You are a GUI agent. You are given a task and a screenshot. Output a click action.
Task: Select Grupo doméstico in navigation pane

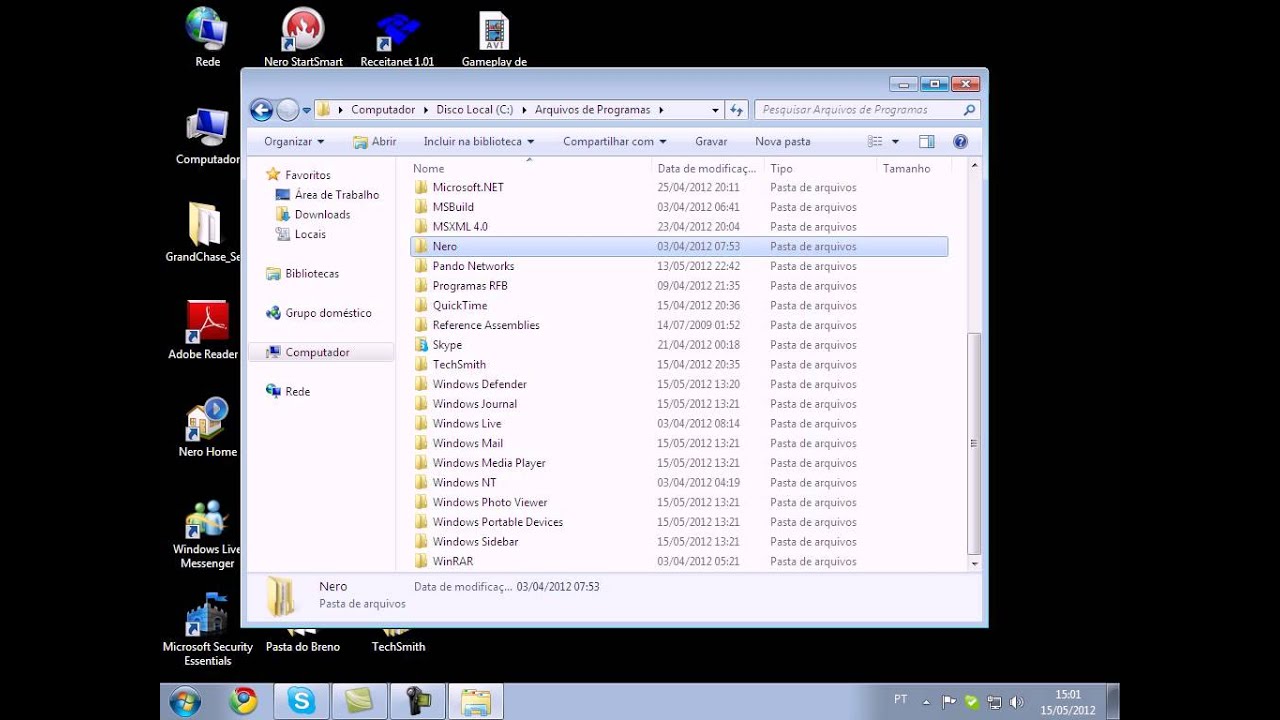click(328, 313)
